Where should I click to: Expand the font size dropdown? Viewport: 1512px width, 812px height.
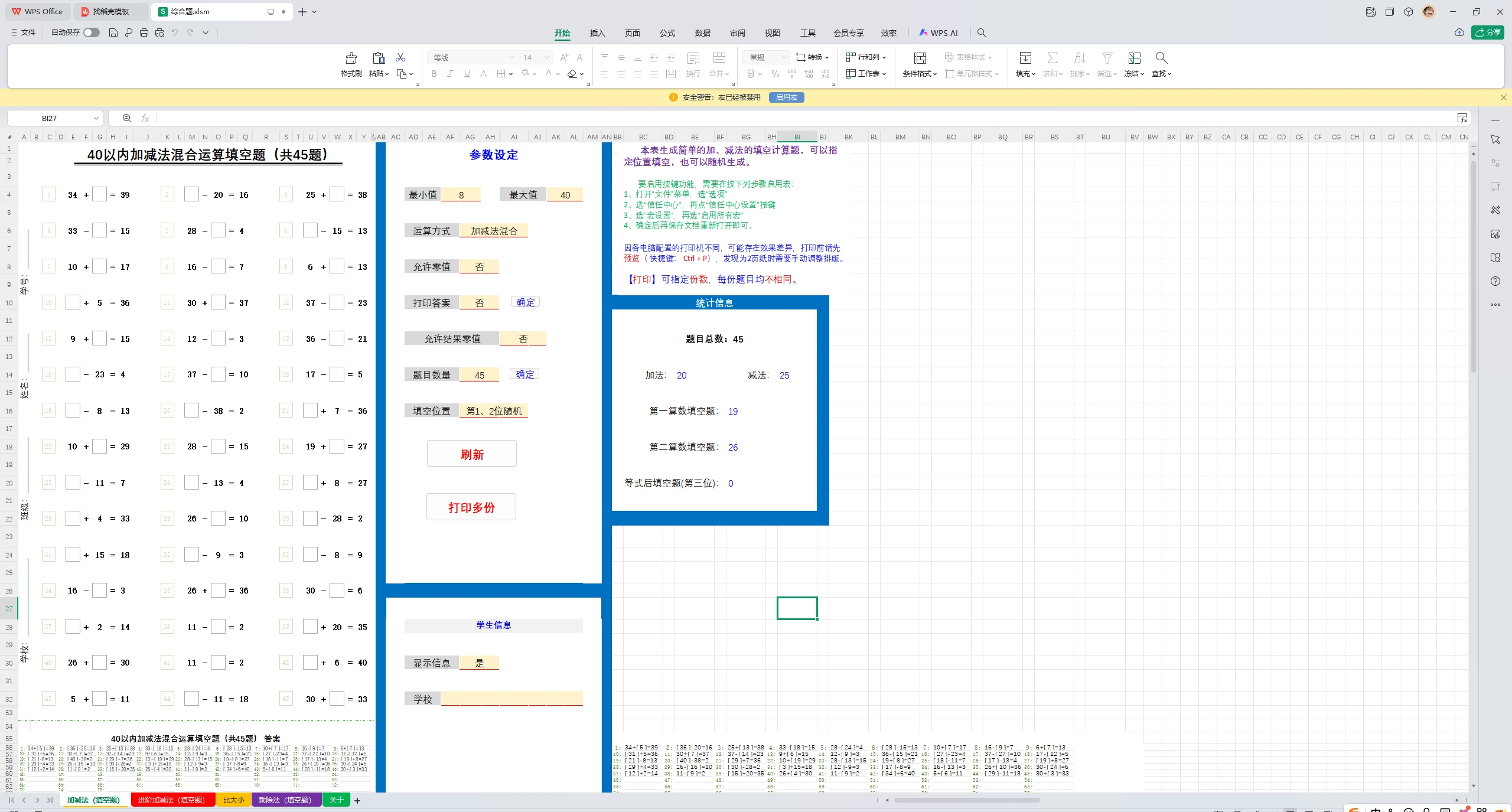(x=546, y=57)
